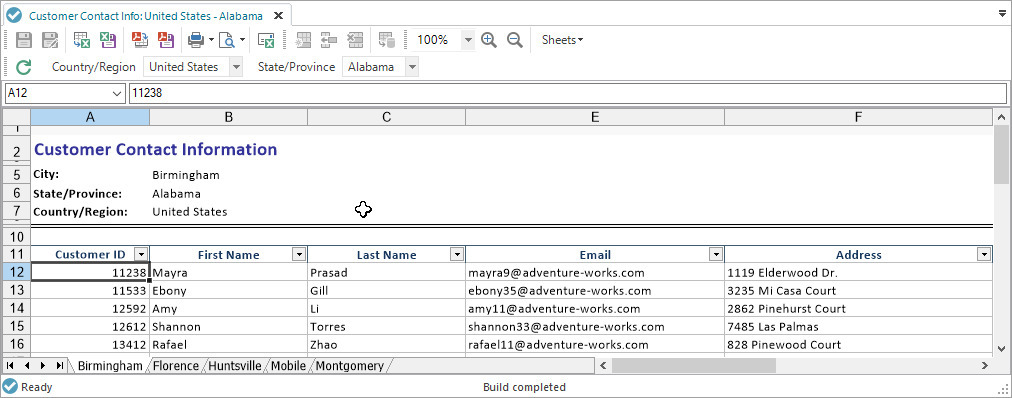This screenshot has width=1012, height=398.
Task: Click the Select All corner cell
Action: [x=17, y=117]
